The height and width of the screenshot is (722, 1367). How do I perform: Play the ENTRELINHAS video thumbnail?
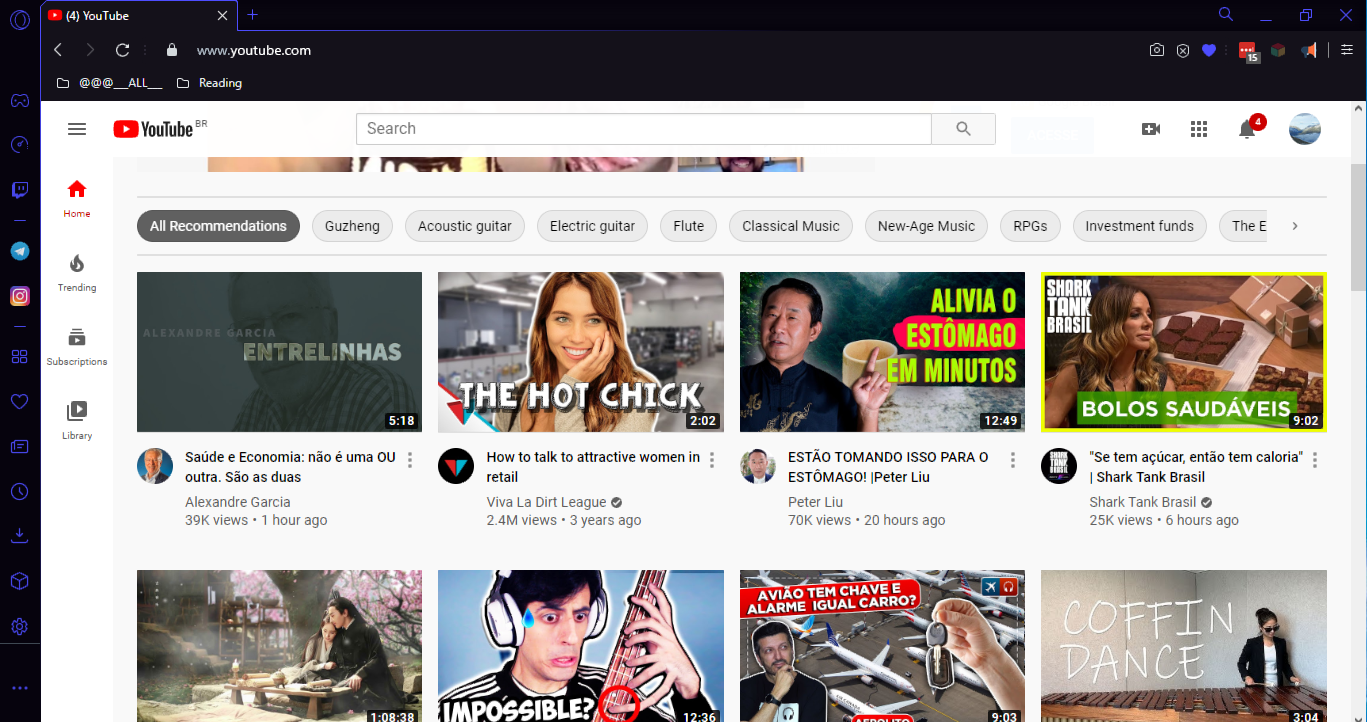279,352
